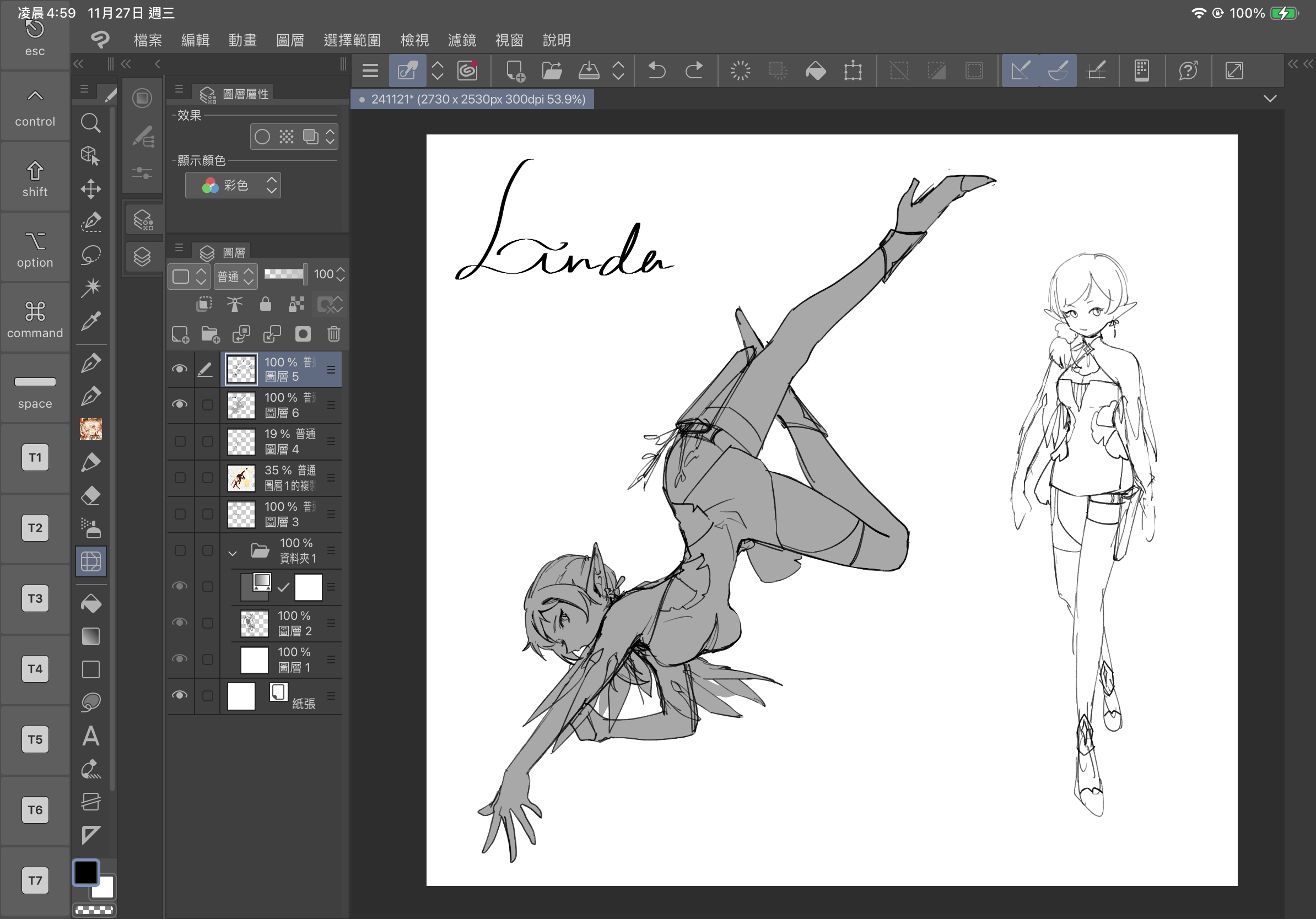The width and height of the screenshot is (1316, 919).
Task: Click the Undo arrow in command bar
Action: 656,71
